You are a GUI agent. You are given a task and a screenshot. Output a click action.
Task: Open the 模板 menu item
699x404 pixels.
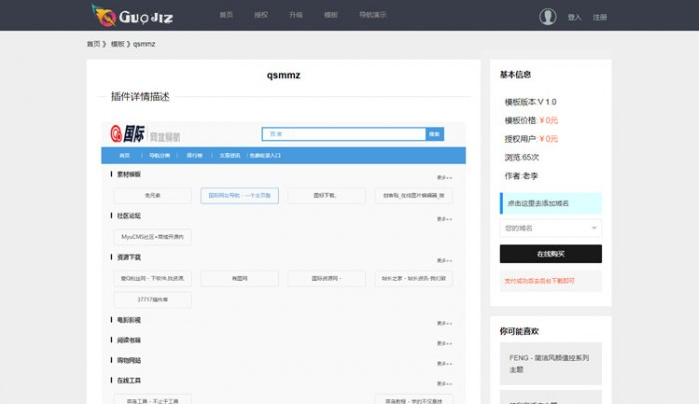[x=331, y=15]
